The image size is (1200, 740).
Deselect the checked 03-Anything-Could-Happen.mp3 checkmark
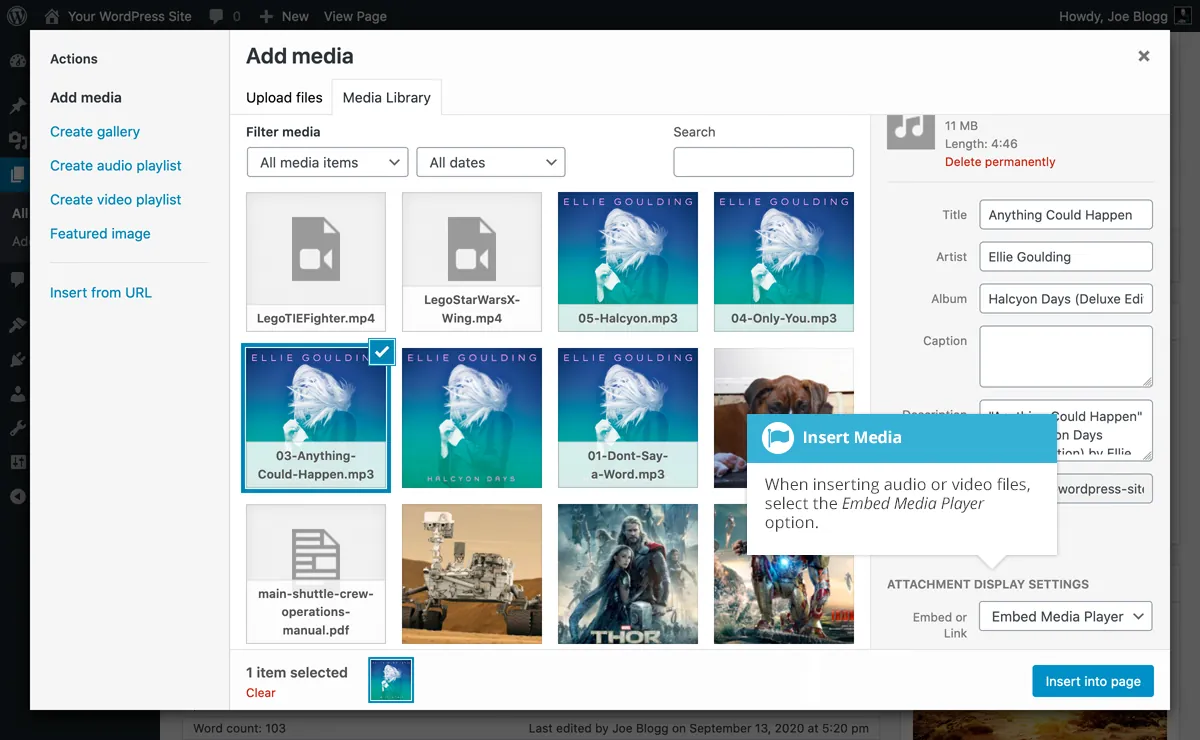(382, 352)
